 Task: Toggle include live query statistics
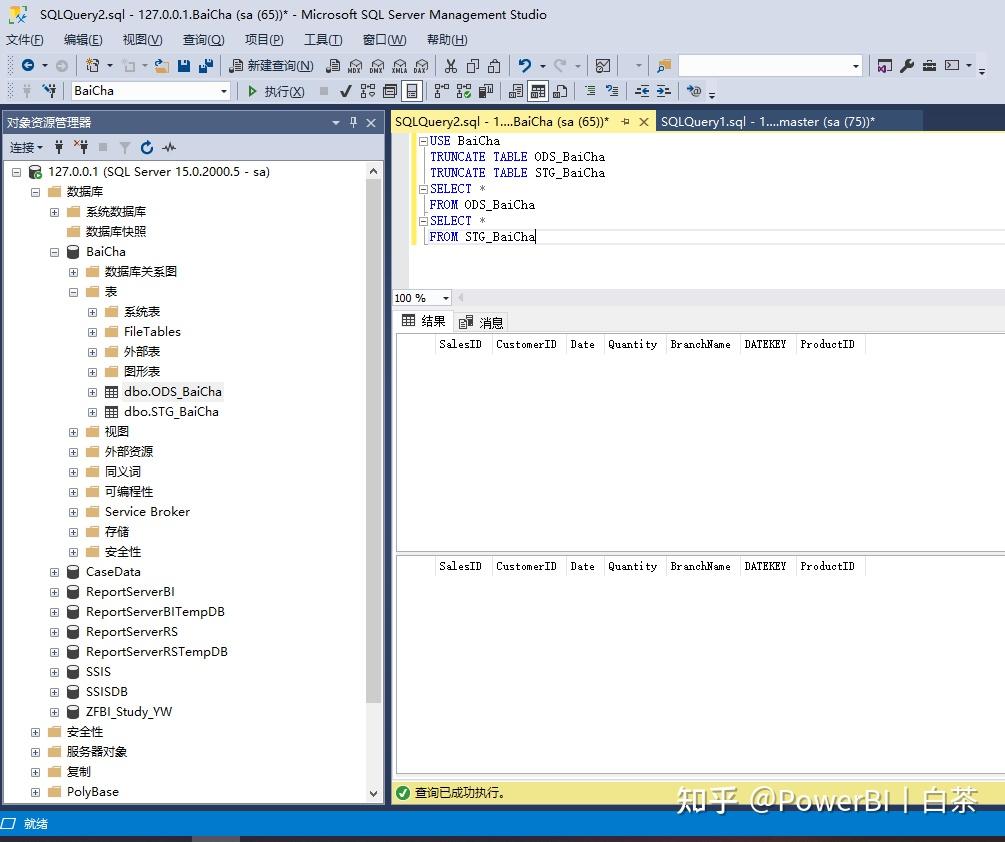tap(463, 91)
